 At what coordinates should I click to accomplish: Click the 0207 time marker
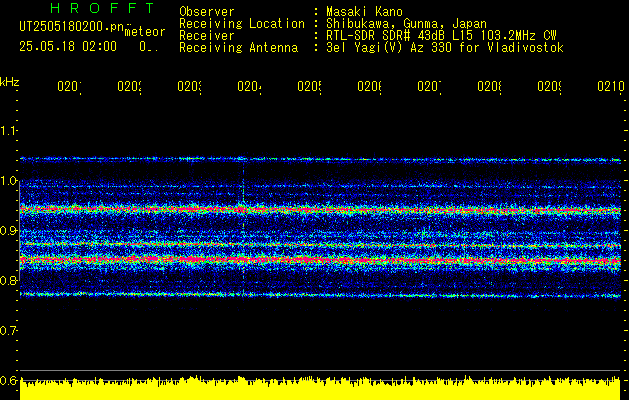[x=429, y=86]
